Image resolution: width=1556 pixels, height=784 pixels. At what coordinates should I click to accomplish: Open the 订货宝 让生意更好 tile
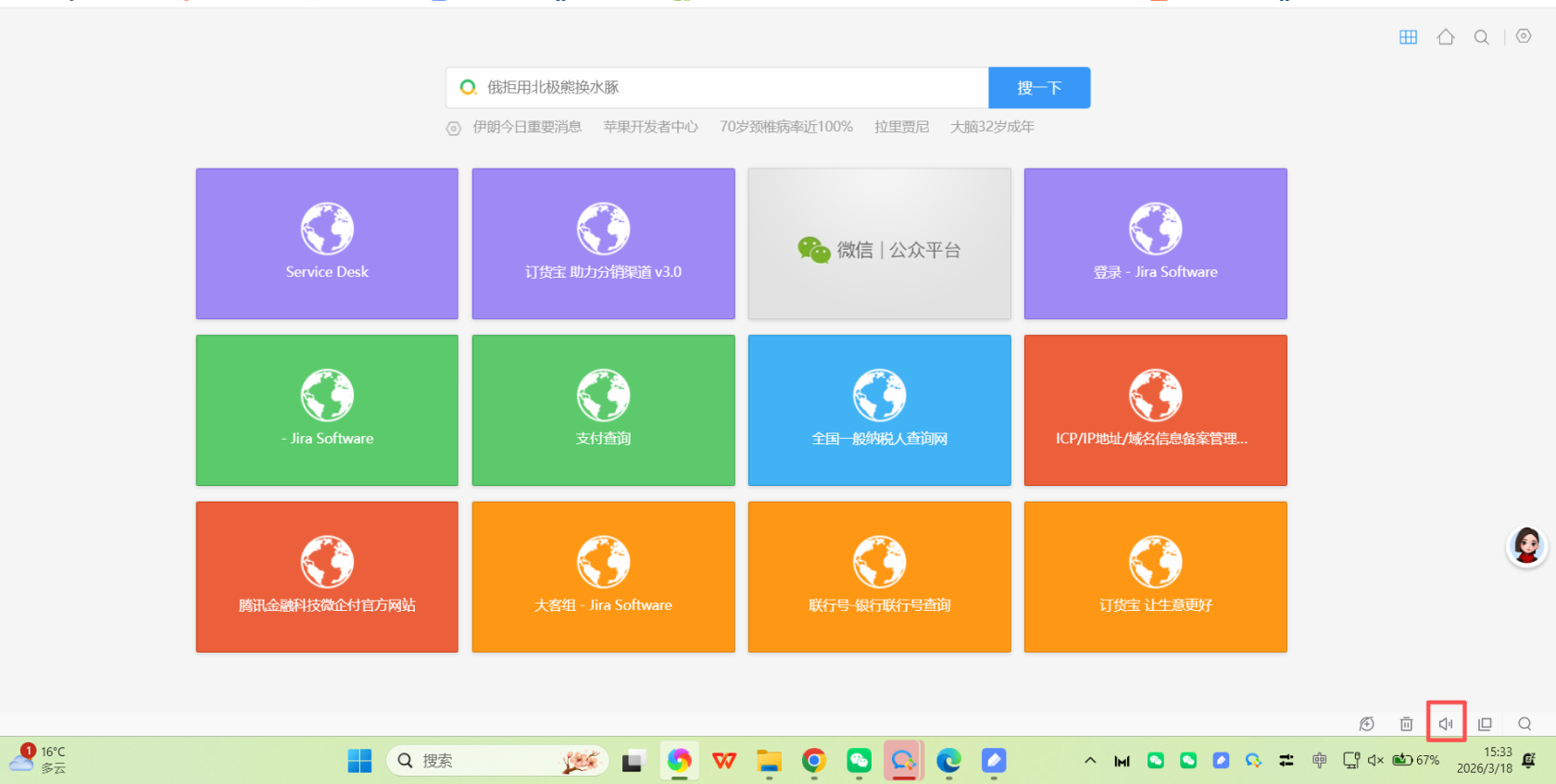pos(1155,577)
